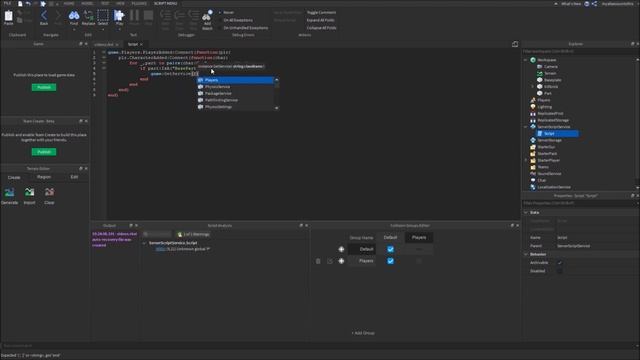This screenshot has height=360, width=640.
Task: Choose Players in autocomplete list
Action: click(x=235, y=80)
